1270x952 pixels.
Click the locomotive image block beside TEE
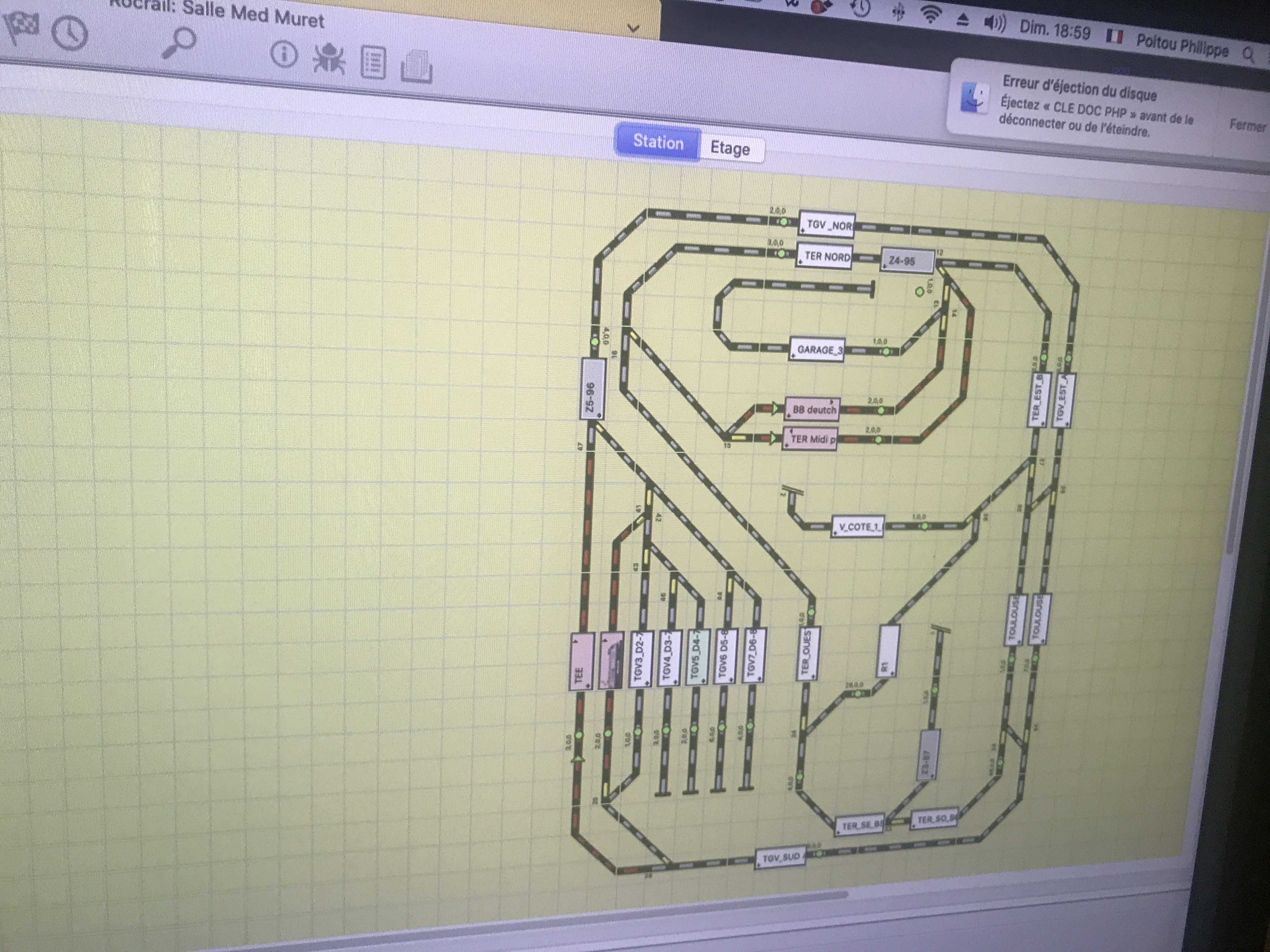tap(611, 660)
